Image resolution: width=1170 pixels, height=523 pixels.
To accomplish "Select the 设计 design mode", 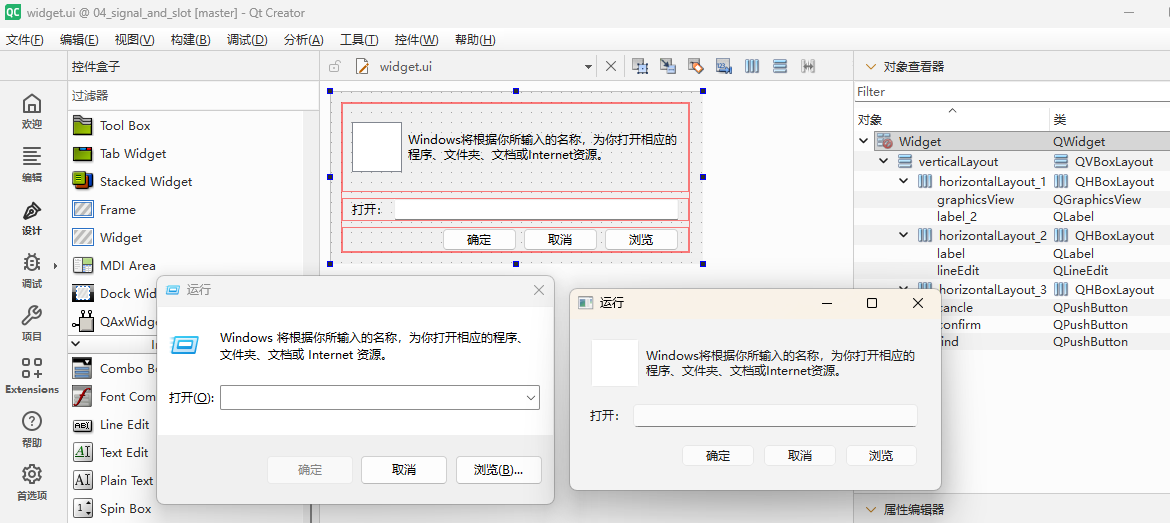I will [x=31, y=218].
